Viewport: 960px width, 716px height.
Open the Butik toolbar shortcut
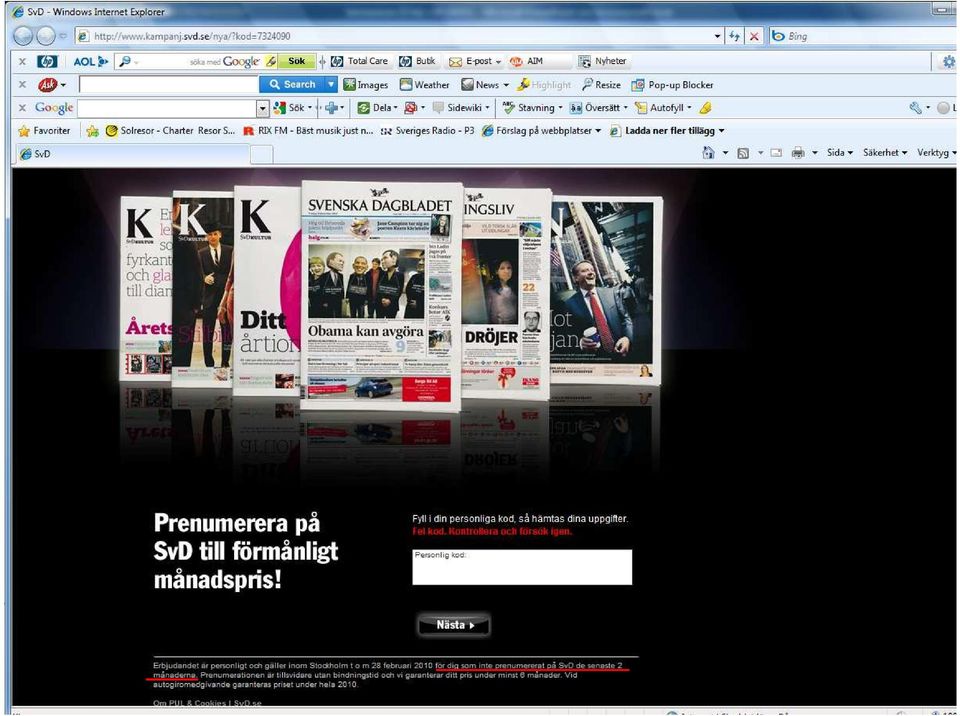(417, 61)
